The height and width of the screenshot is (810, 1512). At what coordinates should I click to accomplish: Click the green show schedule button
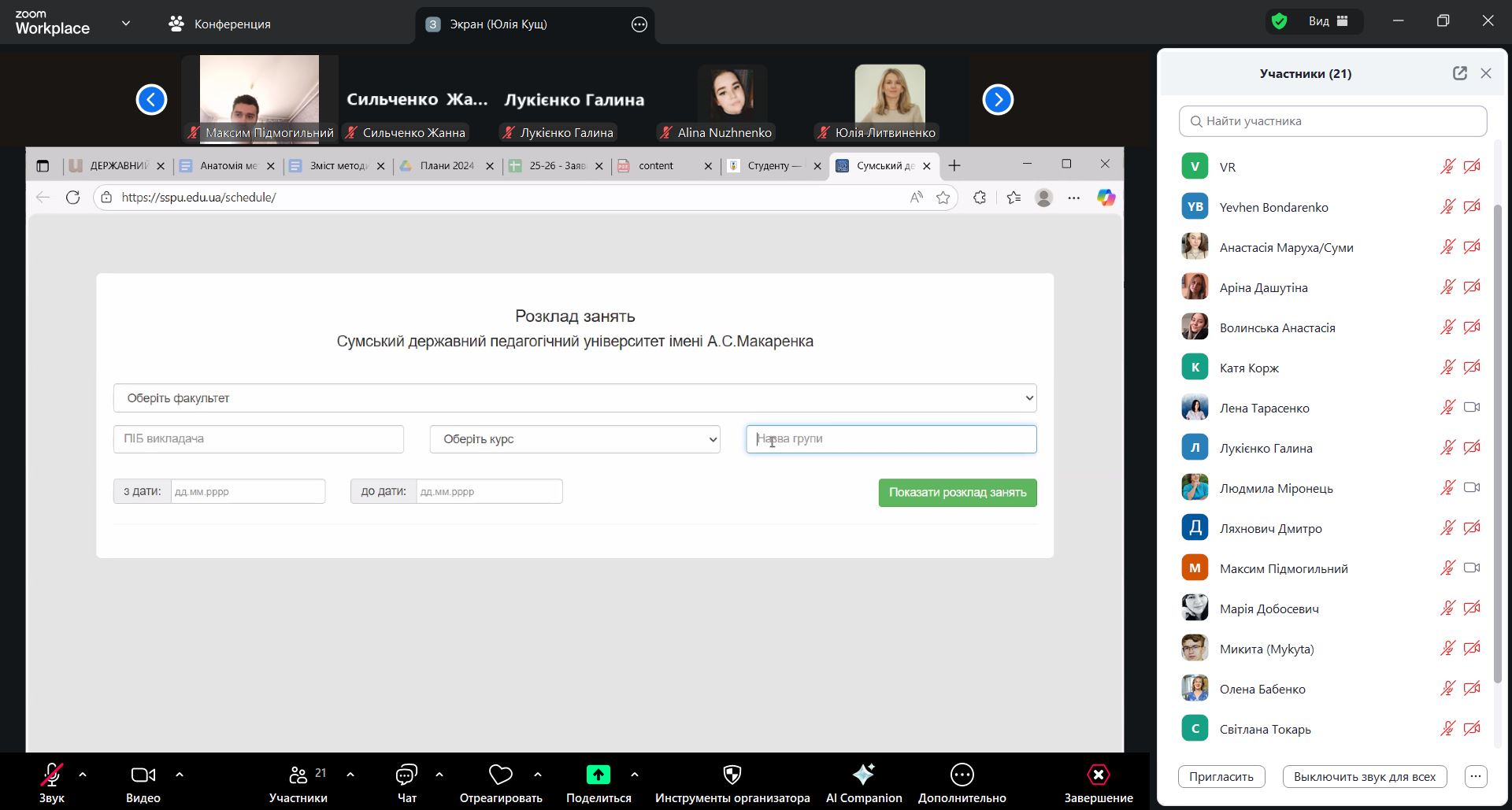957,493
